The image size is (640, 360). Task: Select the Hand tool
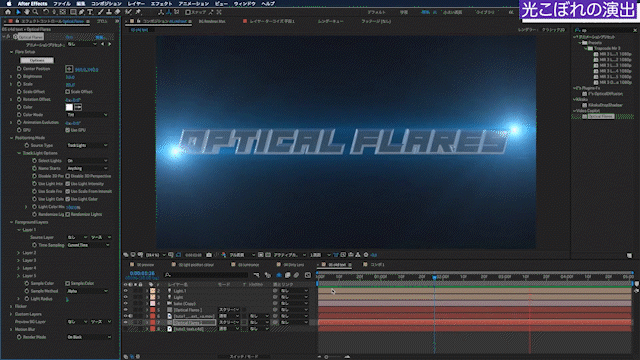(27, 12)
